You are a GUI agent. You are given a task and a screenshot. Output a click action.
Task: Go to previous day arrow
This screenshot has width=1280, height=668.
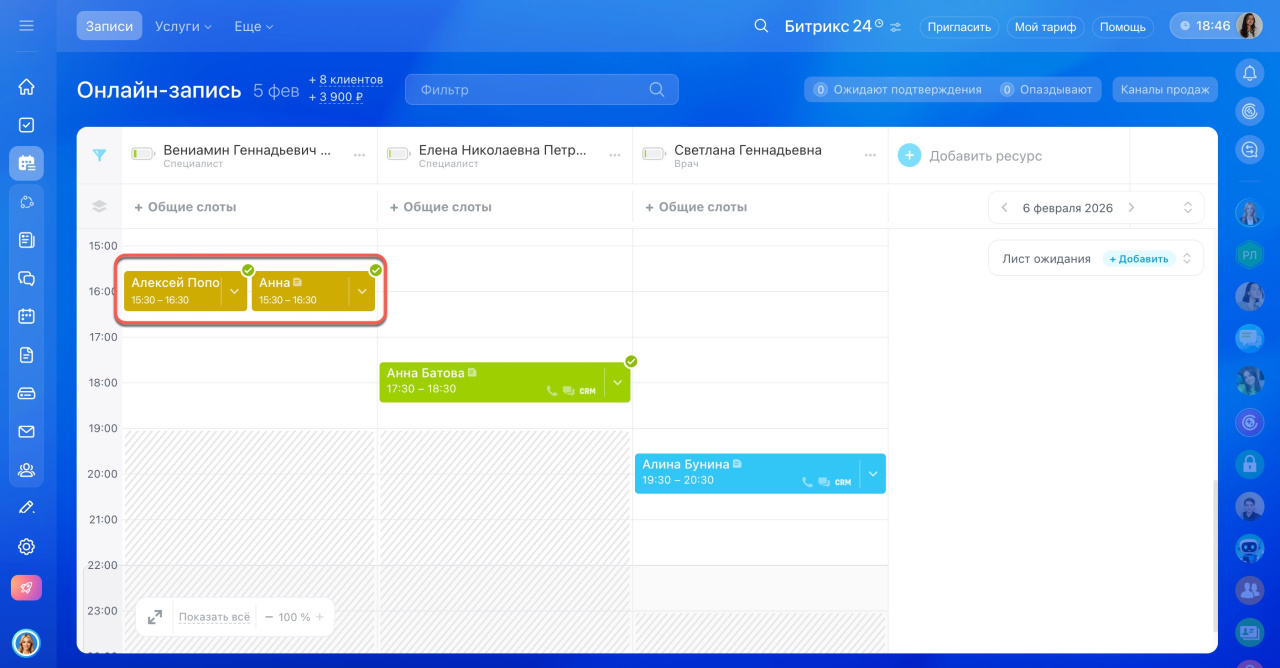1005,208
